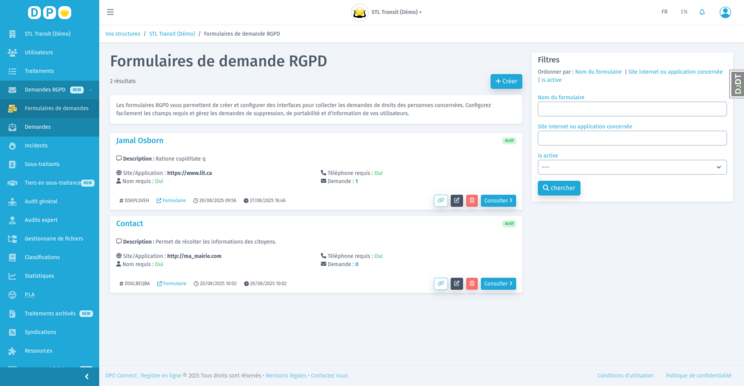Click the Syndications sidebar icon
Image resolution: width=744 pixels, height=386 pixels.
point(12,332)
